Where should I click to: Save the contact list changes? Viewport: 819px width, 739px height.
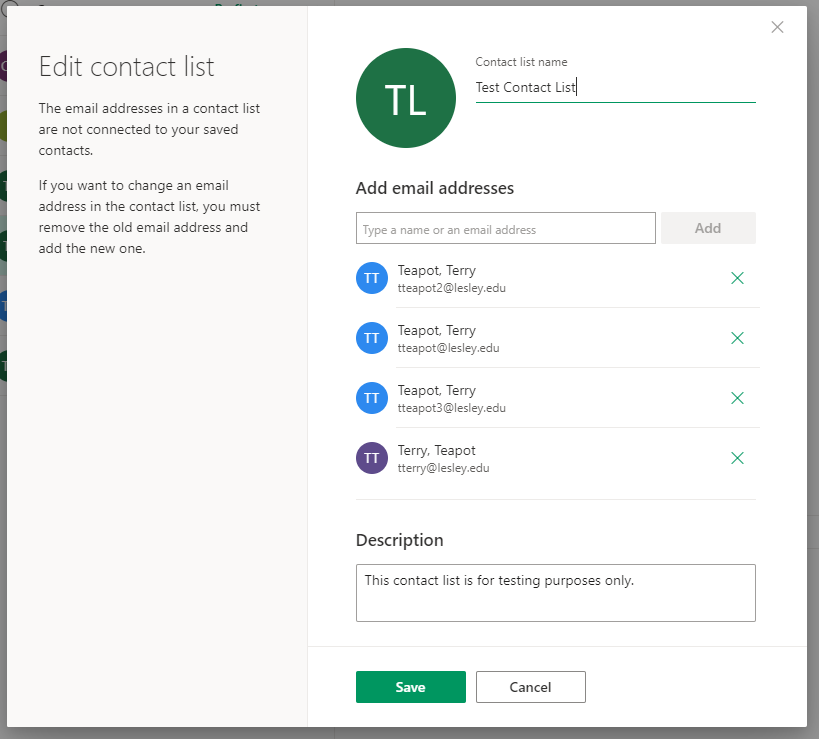[411, 687]
